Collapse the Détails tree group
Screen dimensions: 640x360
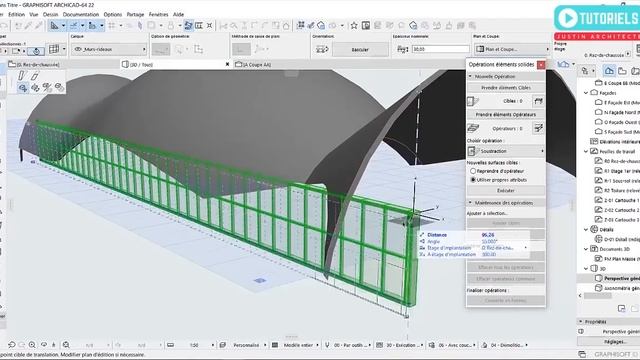pos(586,229)
